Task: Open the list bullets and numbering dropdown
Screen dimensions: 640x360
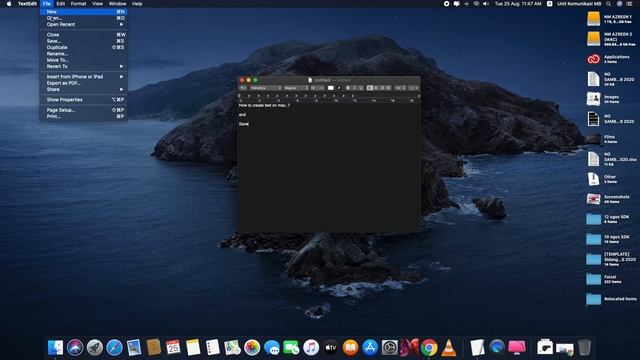Action: click(x=413, y=88)
